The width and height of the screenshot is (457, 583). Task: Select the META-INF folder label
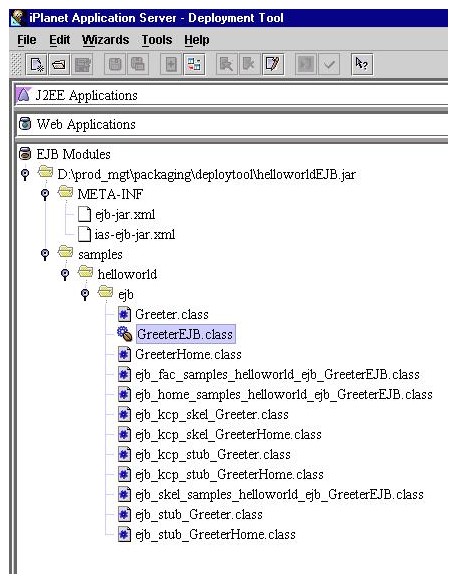110,194
